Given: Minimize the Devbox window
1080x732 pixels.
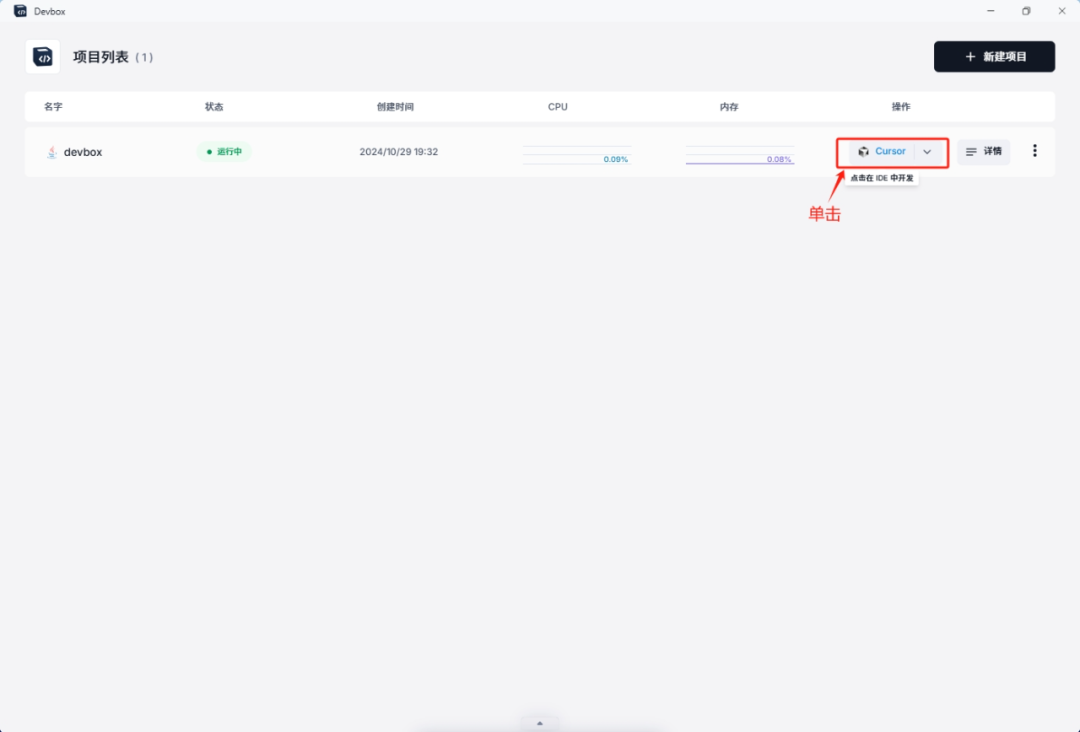Looking at the screenshot, I should click(x=990, y=11).
